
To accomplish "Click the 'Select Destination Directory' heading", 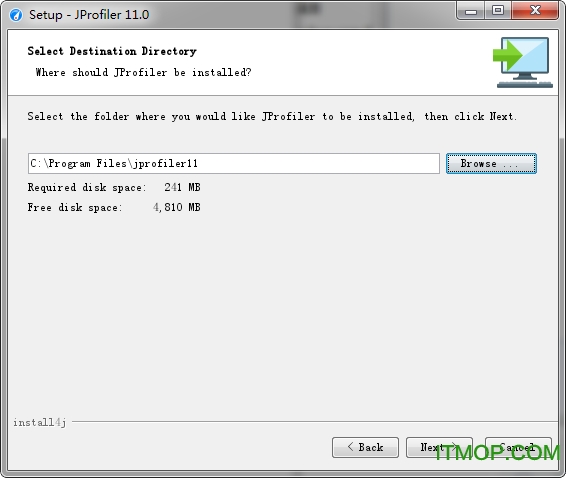I will 112,51.
